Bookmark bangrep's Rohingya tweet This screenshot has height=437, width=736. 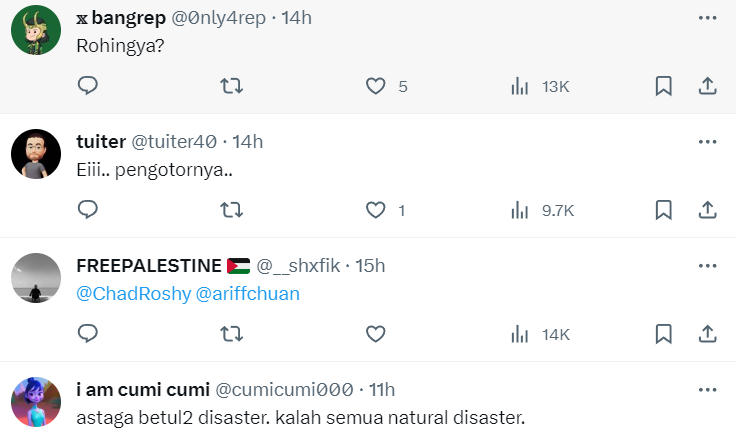point(663,87)
